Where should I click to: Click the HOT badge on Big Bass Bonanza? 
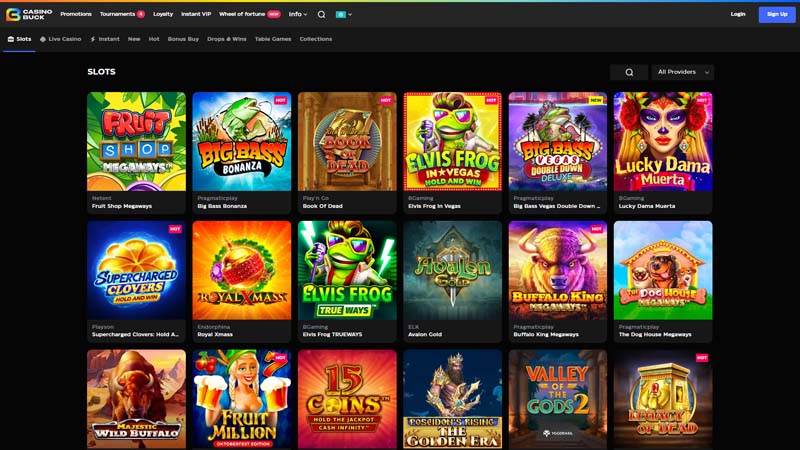(x=280, y=101)
